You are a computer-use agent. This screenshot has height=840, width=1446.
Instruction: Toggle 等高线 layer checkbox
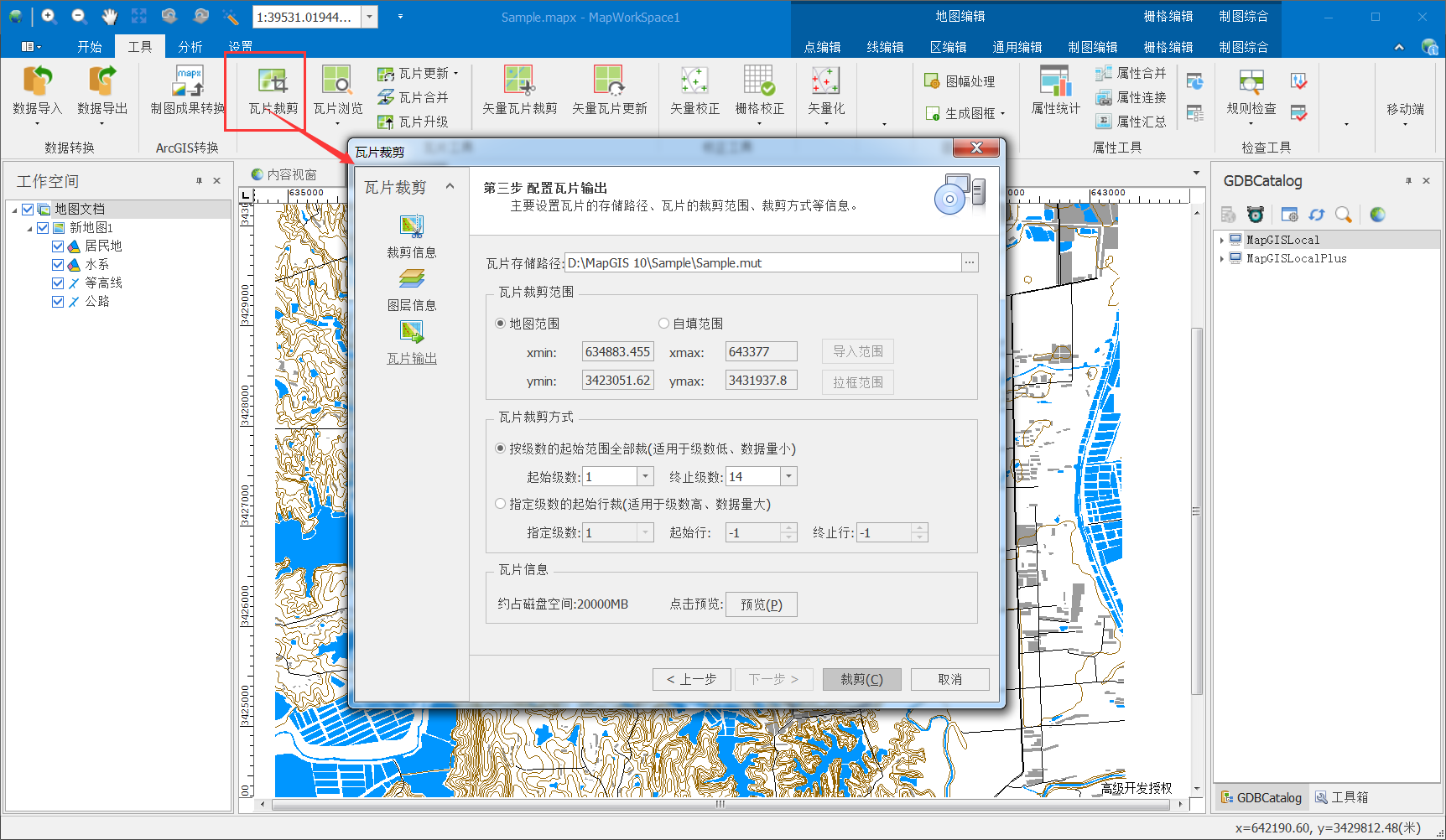pyautogui.click(x=58, y=283)
